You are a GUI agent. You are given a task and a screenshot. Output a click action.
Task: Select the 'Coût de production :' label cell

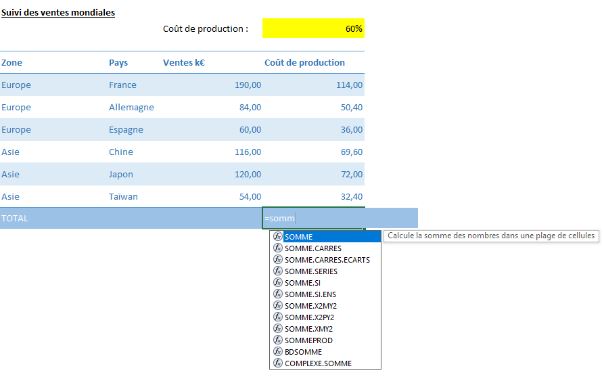(205, 29)
